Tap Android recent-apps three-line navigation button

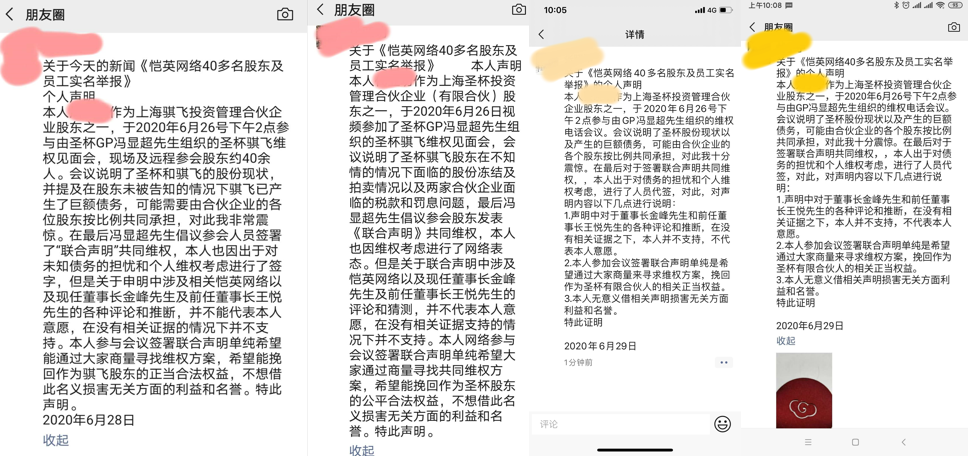coord(808,442)
